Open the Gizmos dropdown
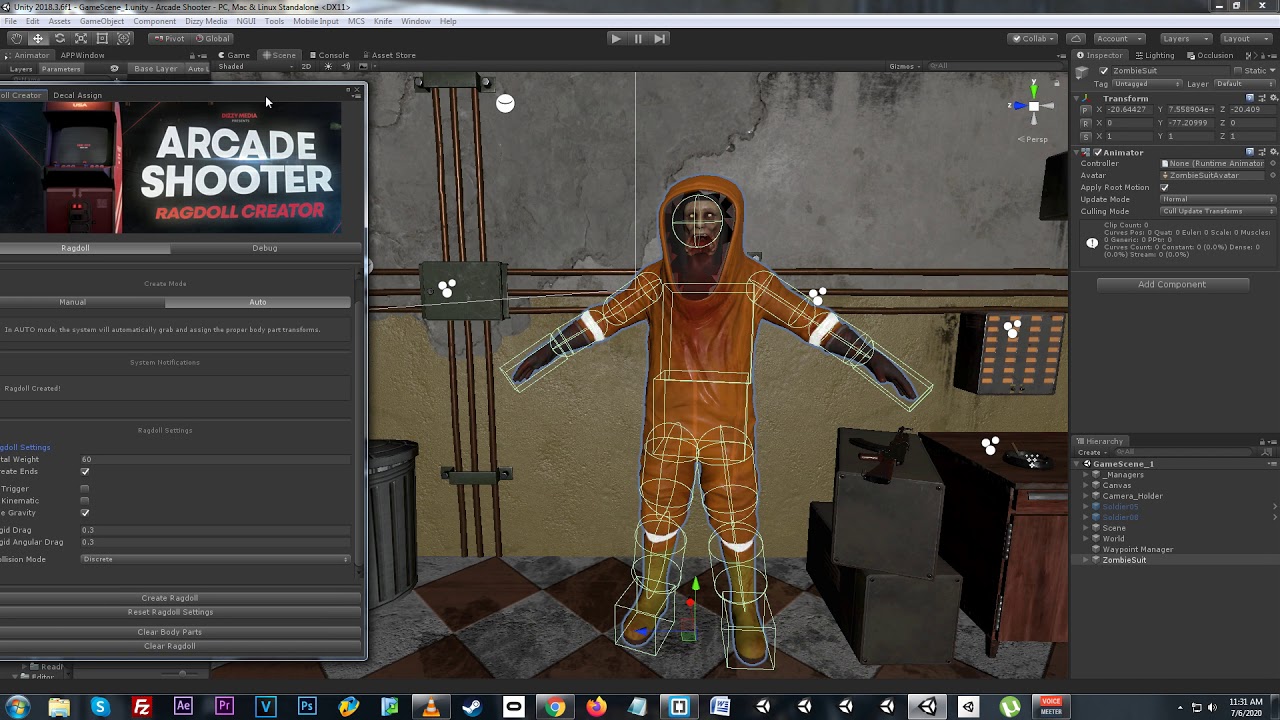 [905, 67]
